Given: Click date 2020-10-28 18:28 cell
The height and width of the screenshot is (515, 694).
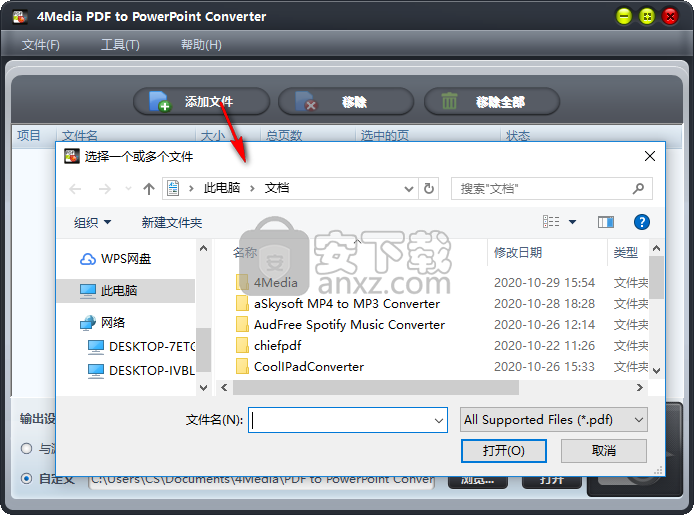Looking at the screenshot, I should (544, 304).
